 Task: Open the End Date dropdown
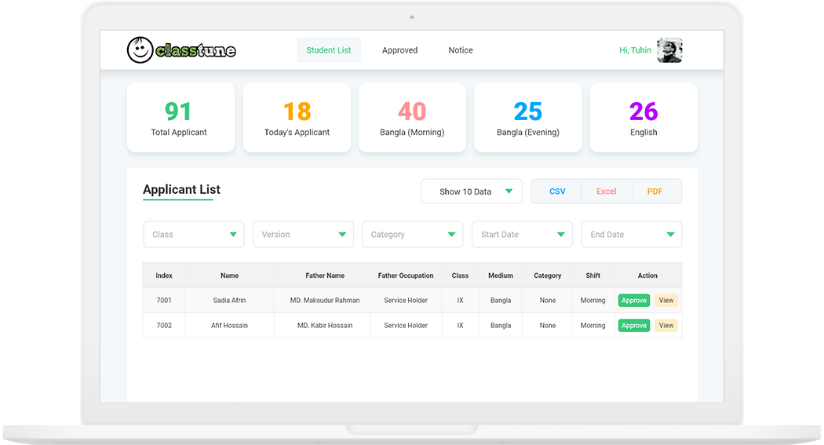[x=631, y=234]
